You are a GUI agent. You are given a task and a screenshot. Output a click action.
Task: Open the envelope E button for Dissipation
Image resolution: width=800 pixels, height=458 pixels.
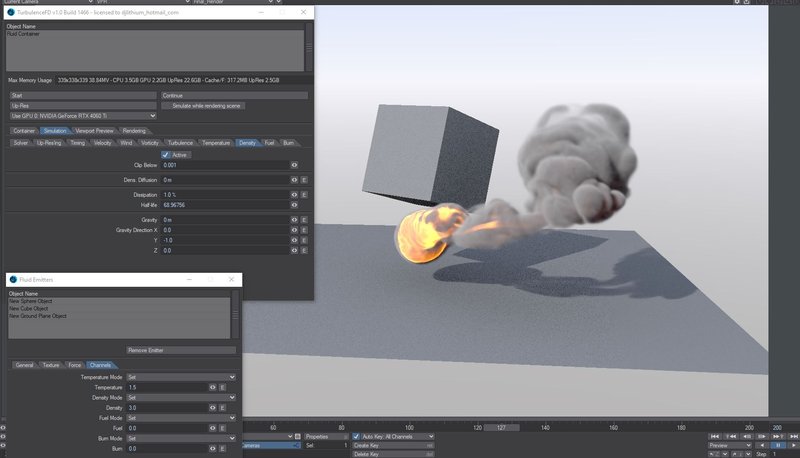[304, 195]
